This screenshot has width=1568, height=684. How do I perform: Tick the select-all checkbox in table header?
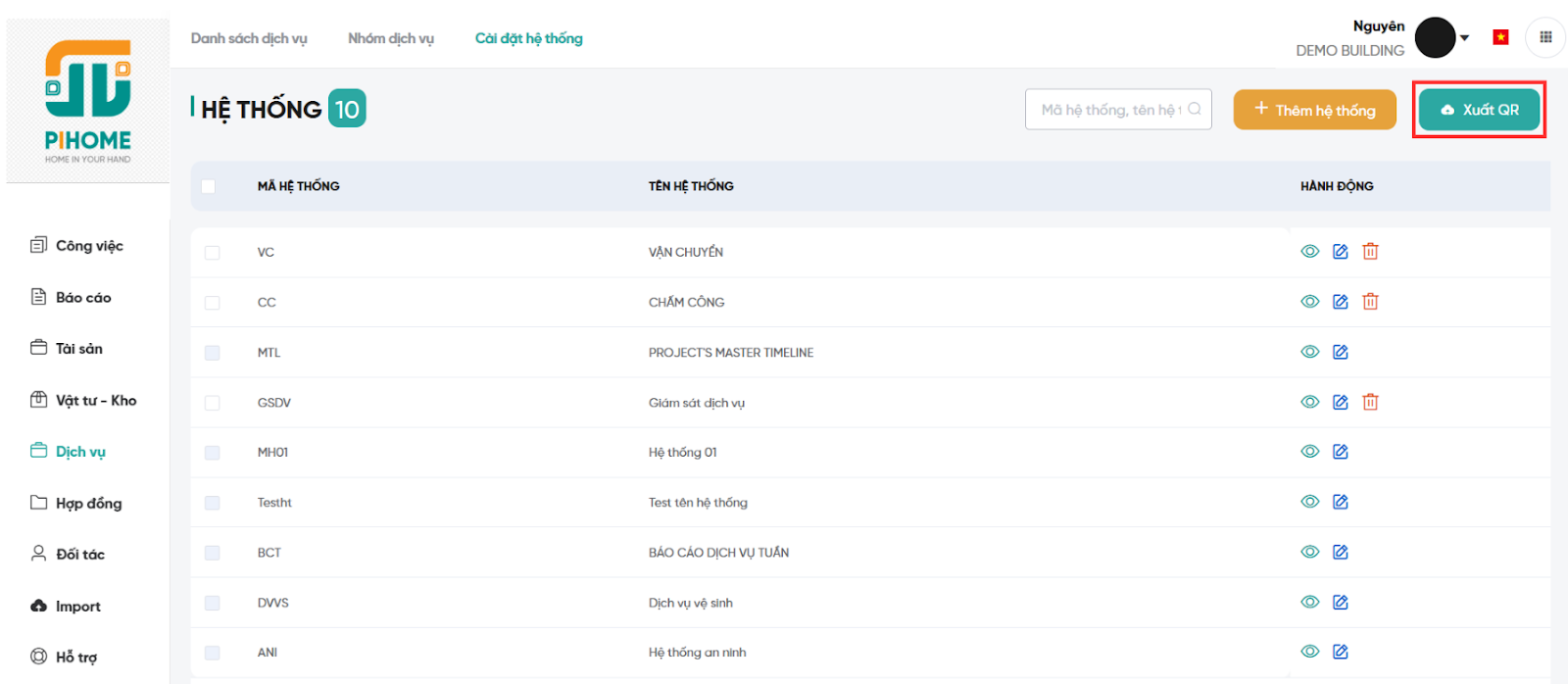pos(208,186)
